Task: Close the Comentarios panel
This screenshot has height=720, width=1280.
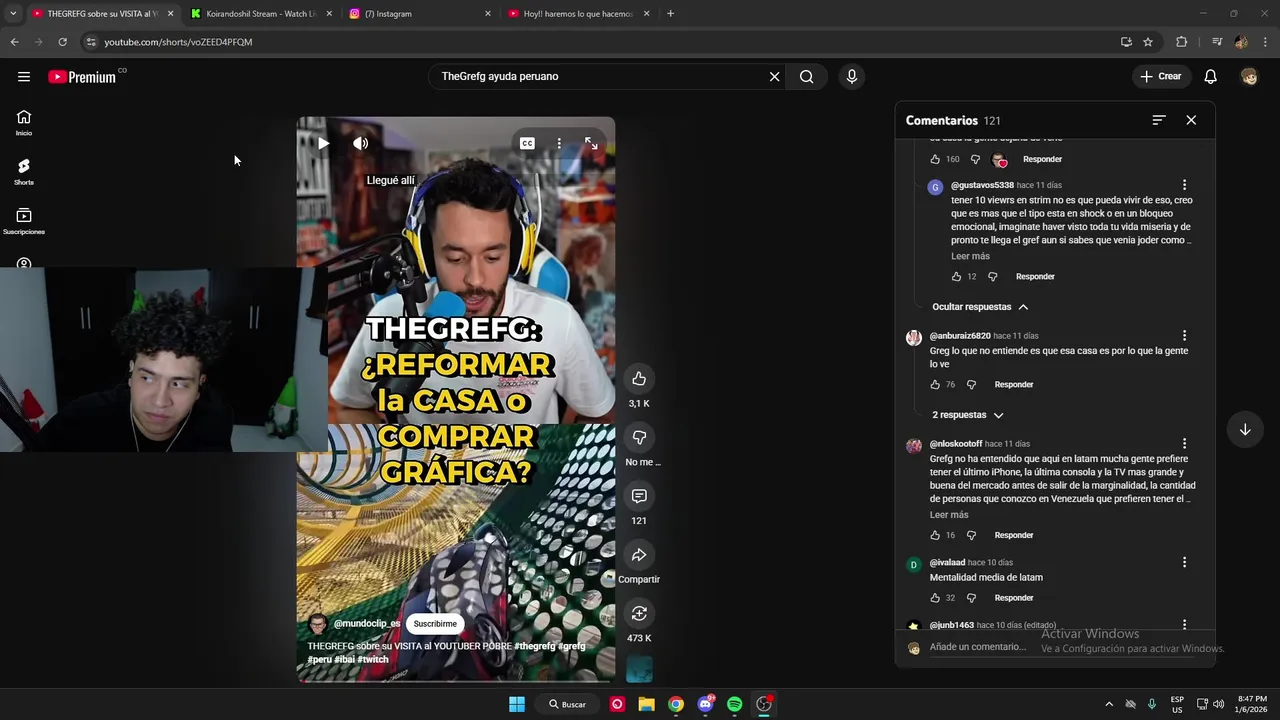Action: pos(1191,120)
